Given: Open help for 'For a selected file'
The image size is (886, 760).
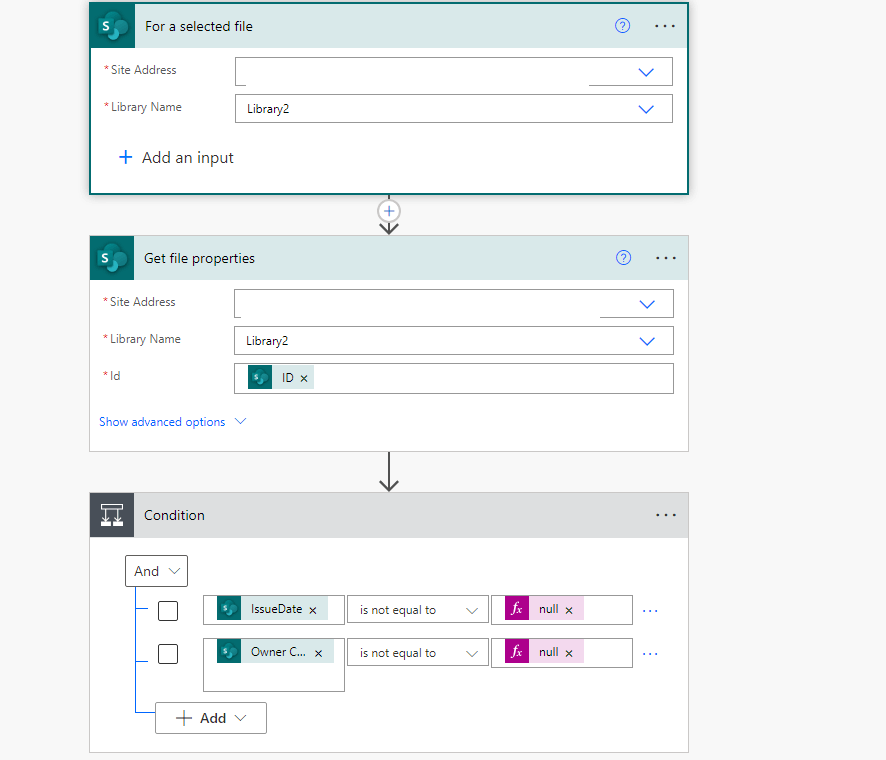Looking at the screenshot, I should pyautogui.click(x=622, y=26).
